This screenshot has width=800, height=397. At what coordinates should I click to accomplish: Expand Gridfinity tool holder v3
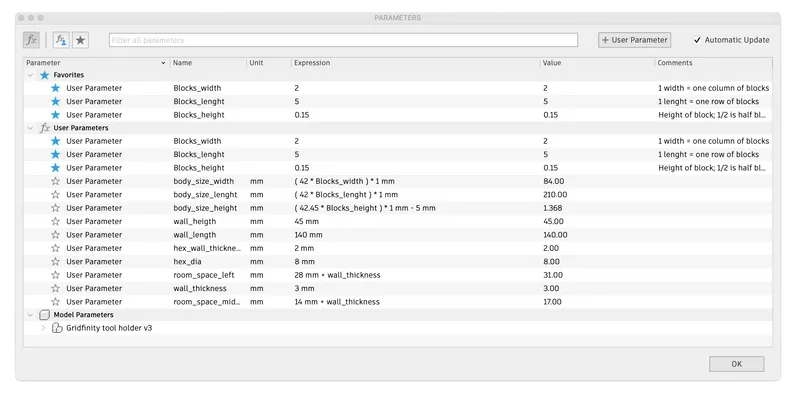tap(43, 328)
